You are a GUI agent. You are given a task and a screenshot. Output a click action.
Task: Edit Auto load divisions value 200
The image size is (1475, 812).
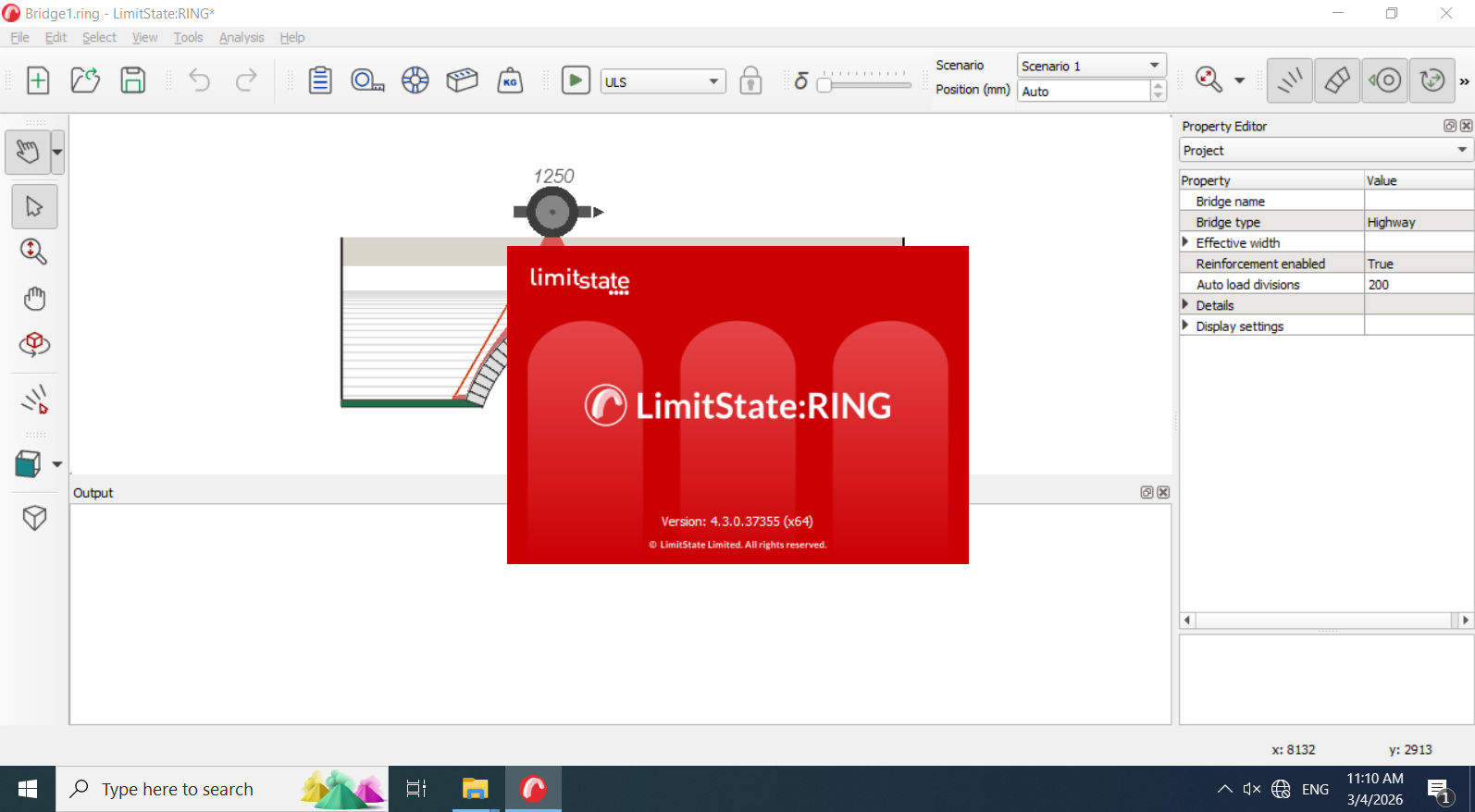(1419, 284)
